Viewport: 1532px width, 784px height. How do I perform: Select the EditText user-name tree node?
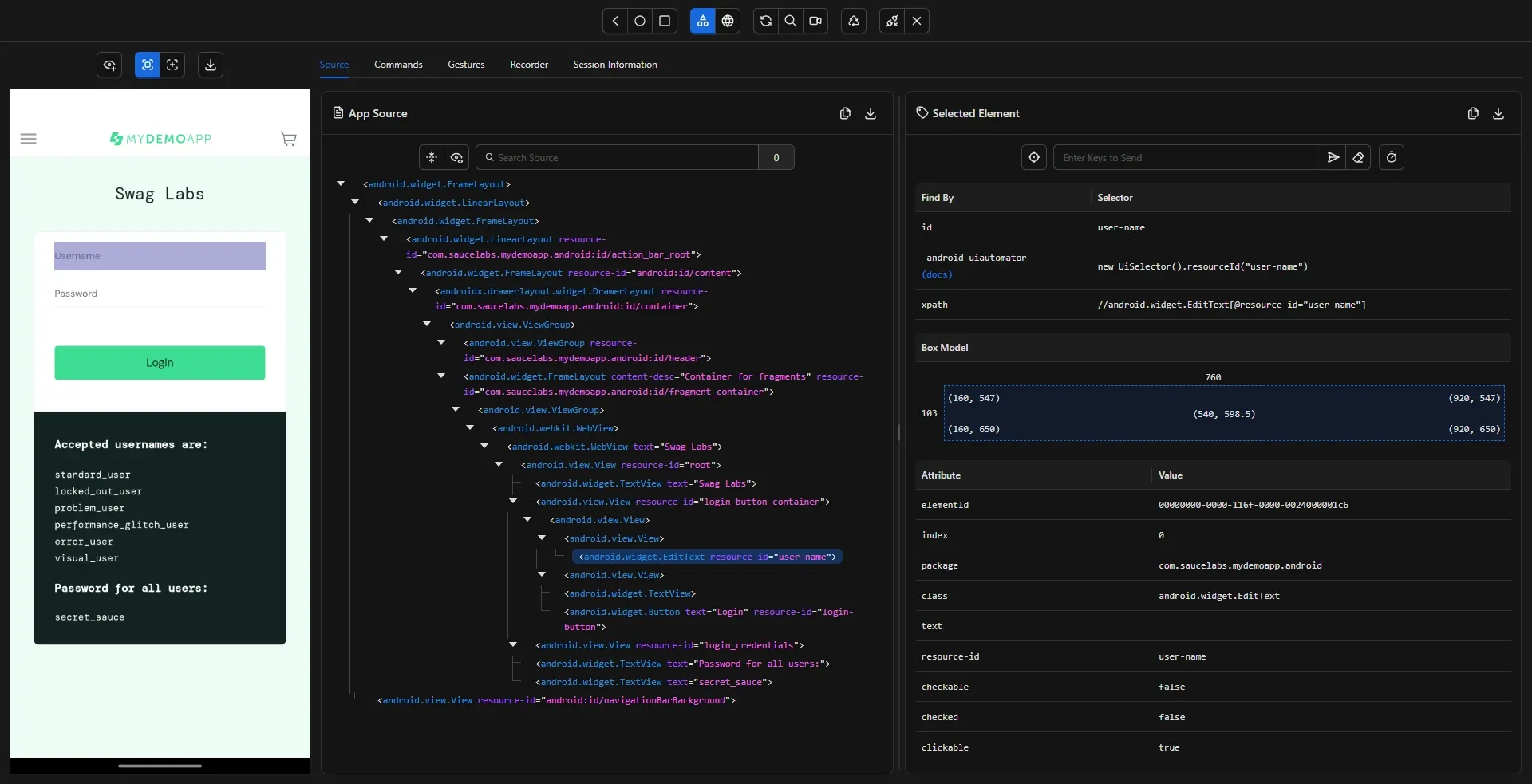pyautogui.click(x=707, y=557)
